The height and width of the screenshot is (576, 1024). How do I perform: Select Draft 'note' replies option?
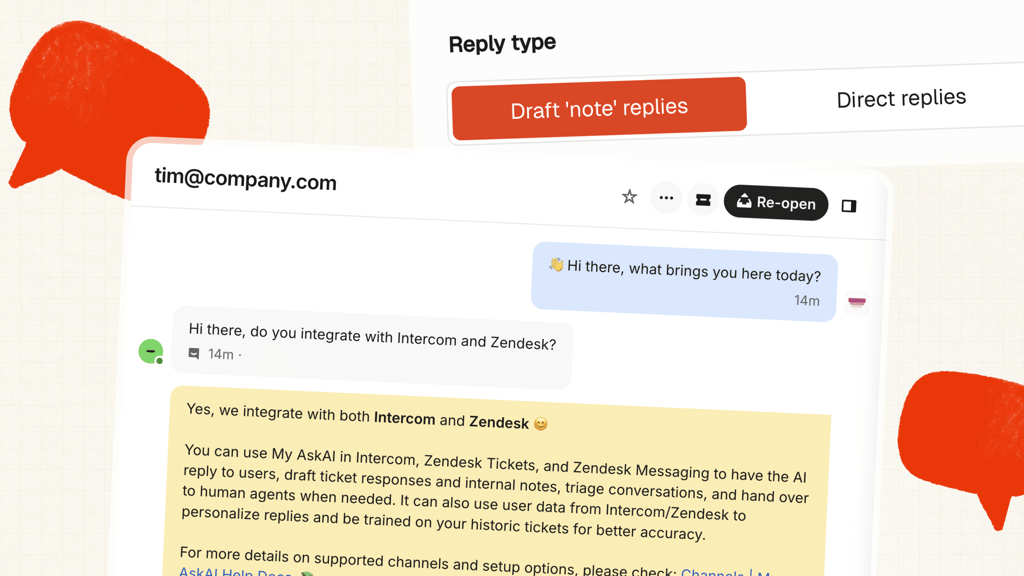(x=599, y=108)
